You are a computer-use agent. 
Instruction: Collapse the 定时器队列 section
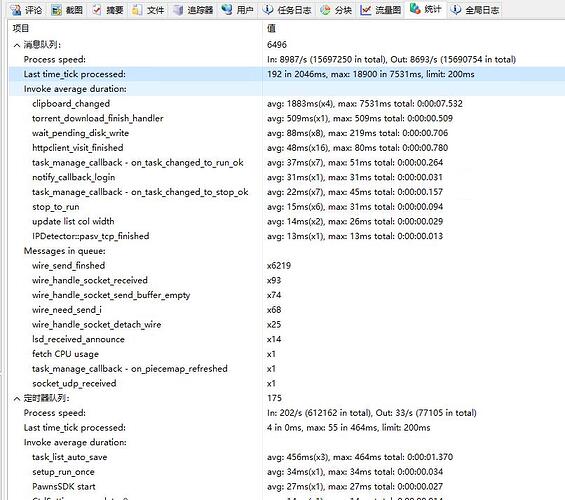coord(17,398)
